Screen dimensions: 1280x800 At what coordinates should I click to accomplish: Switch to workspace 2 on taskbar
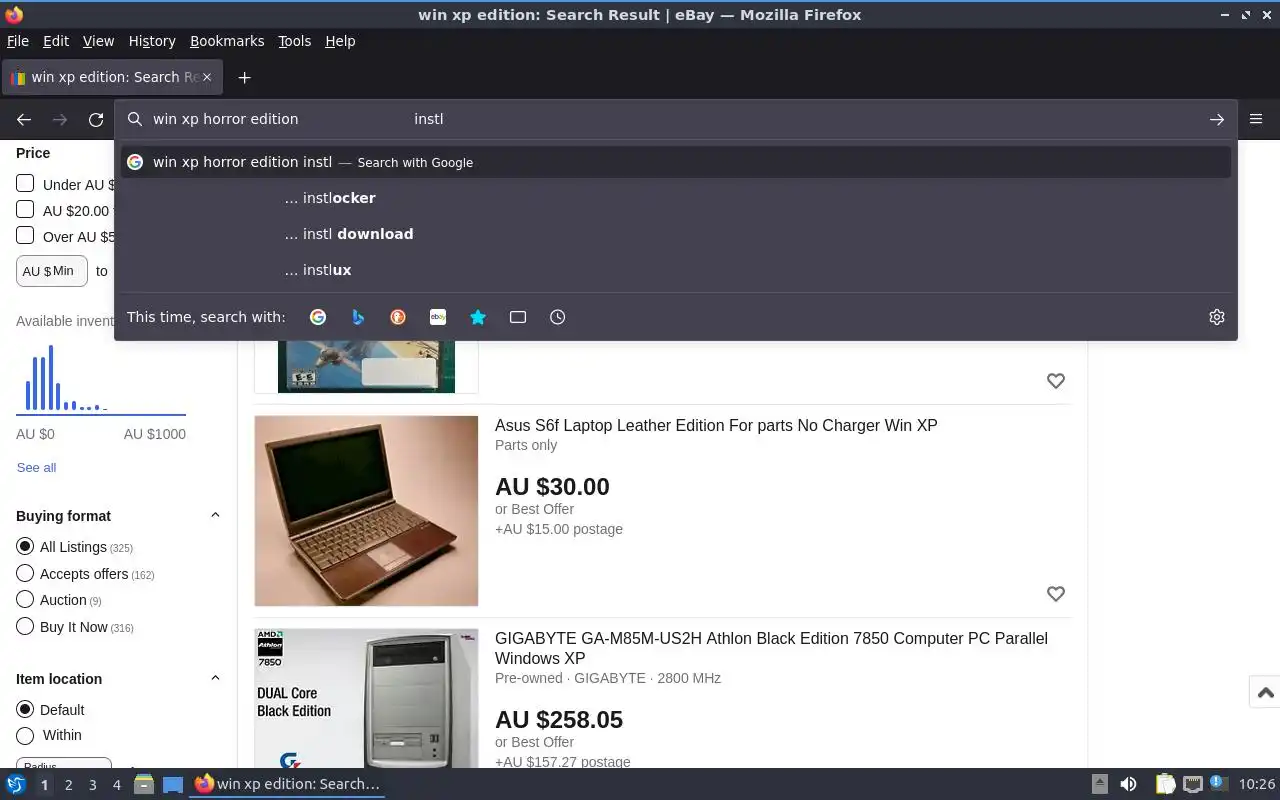(x=68, y=785)
